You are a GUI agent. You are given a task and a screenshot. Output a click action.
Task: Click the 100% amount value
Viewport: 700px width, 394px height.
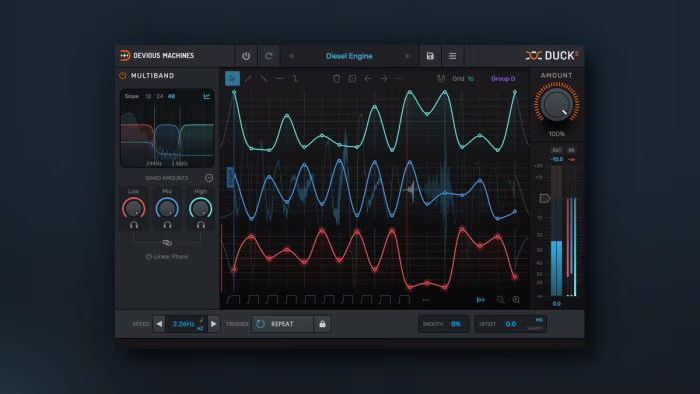coord(557,134)
